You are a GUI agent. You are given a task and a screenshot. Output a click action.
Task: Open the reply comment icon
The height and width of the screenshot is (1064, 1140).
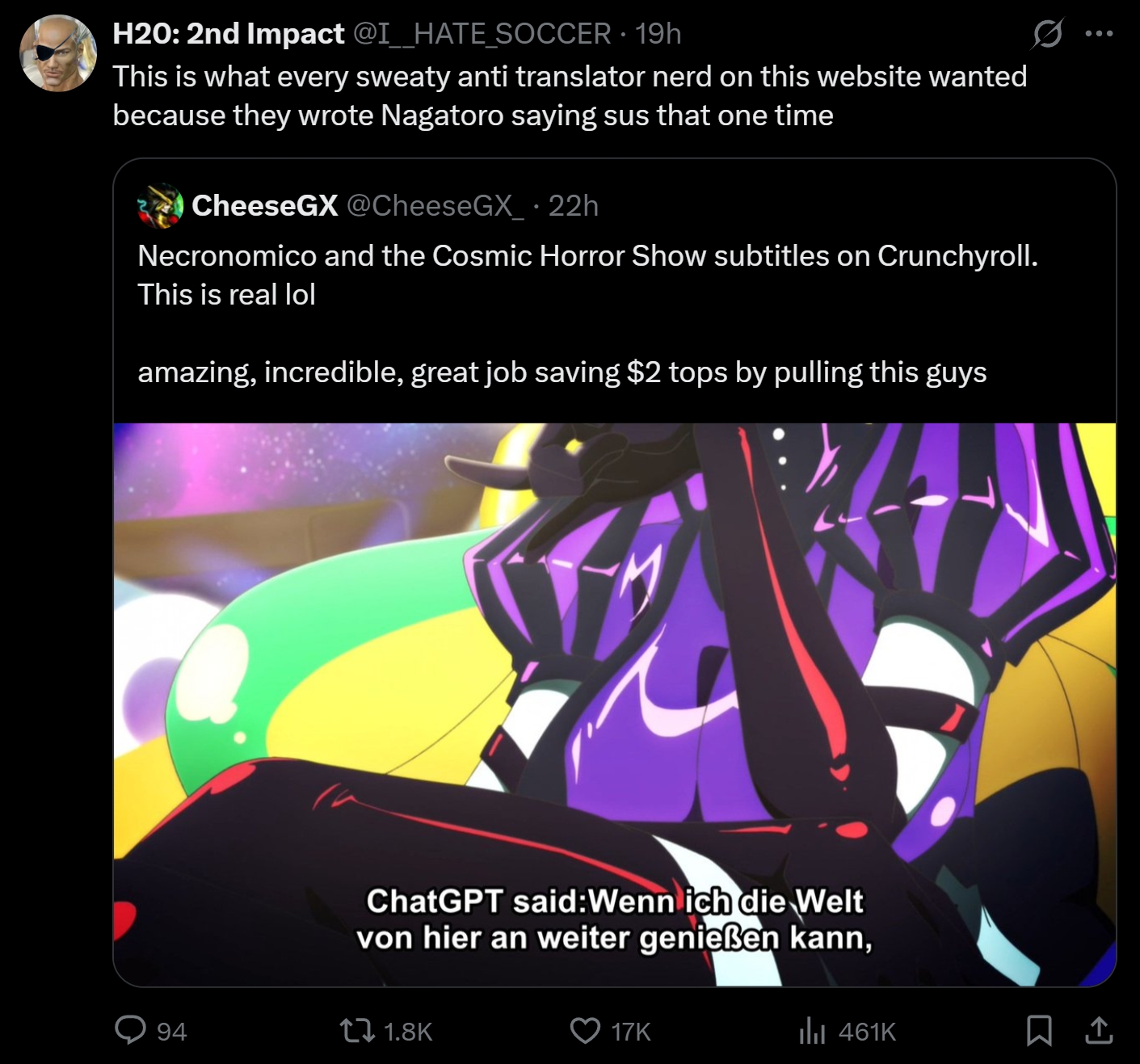point(131,1030)
